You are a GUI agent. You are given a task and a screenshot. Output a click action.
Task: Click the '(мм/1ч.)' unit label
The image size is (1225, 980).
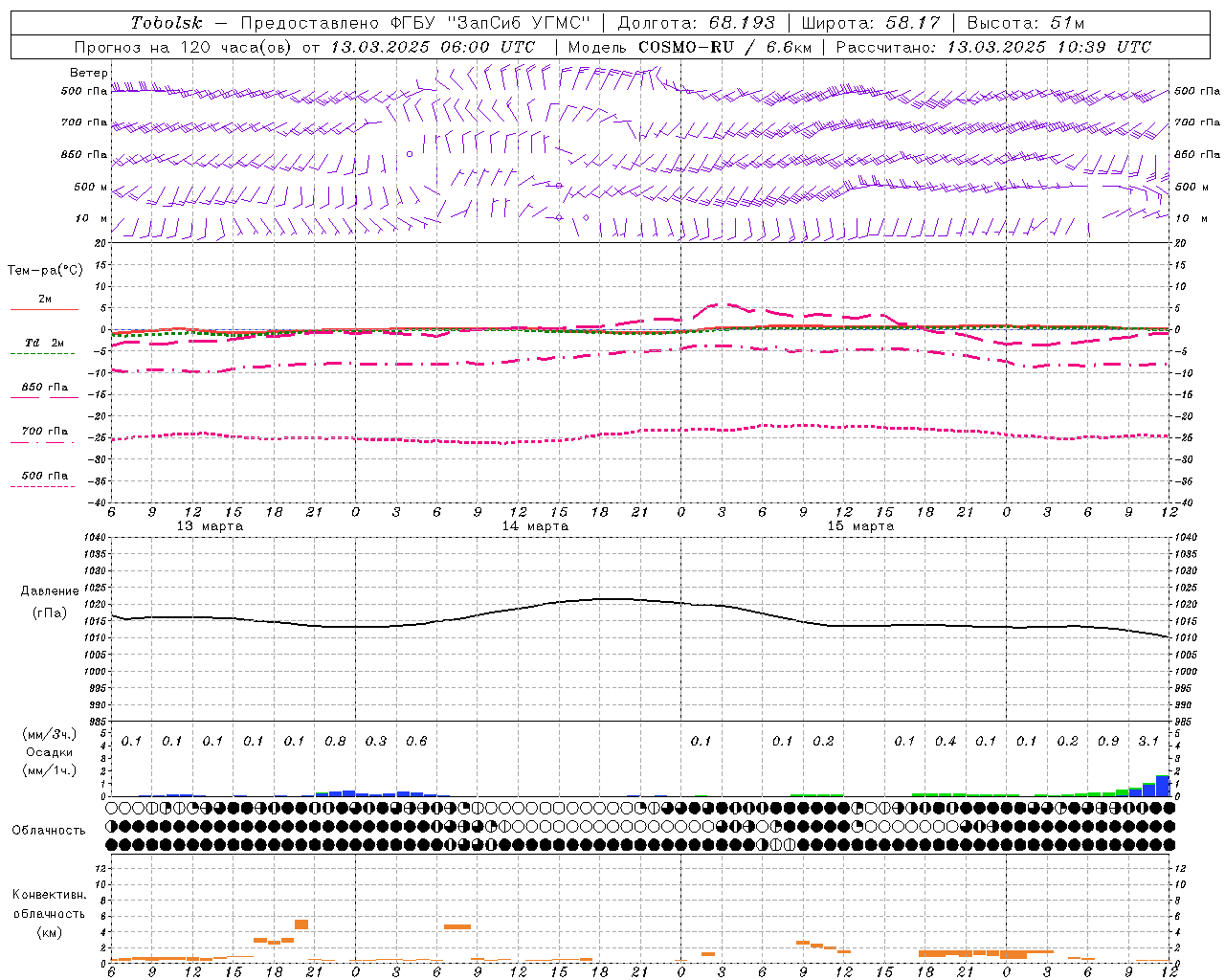50,770
